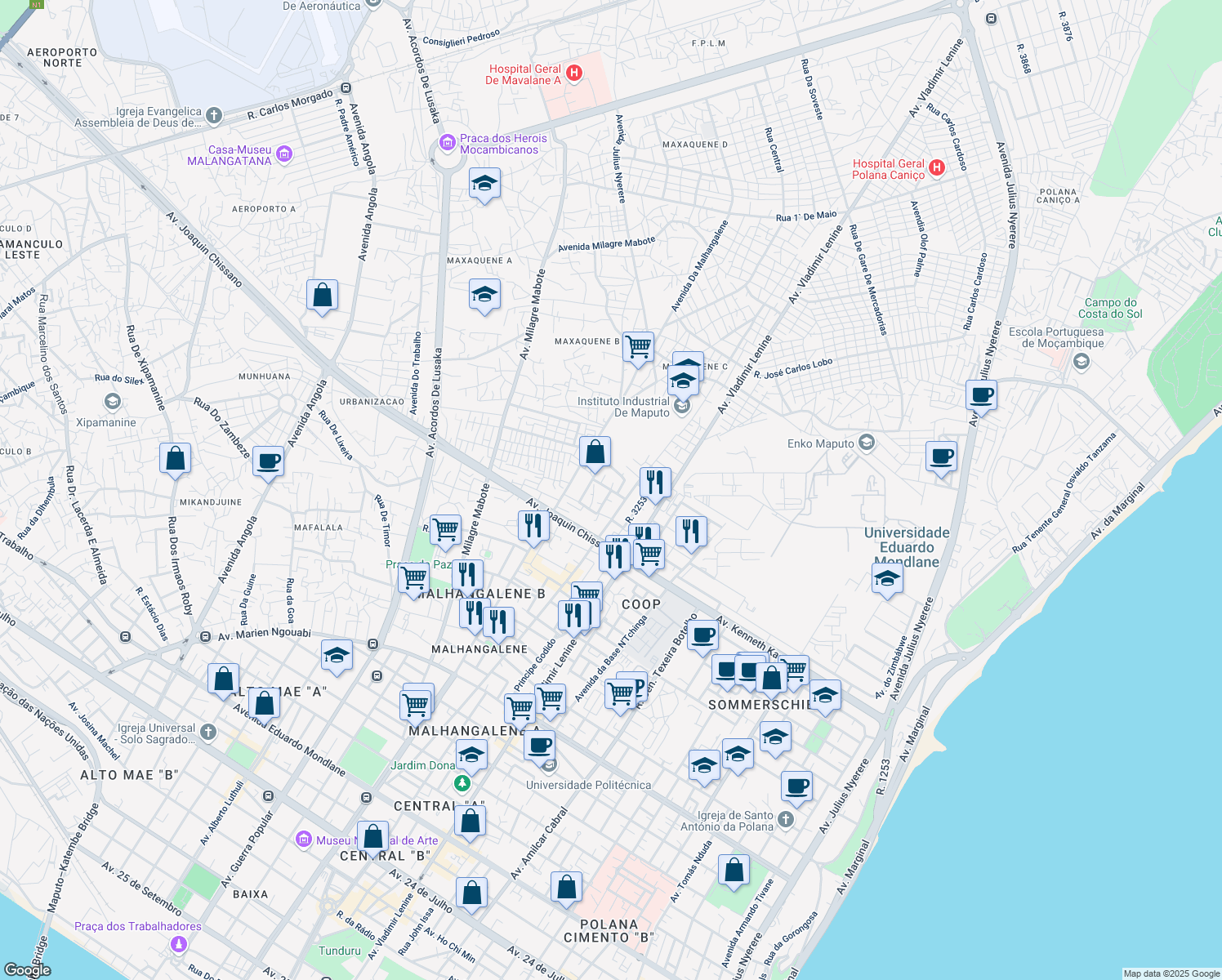Open the coffee marker beside the COOP label

click(702, 636)
